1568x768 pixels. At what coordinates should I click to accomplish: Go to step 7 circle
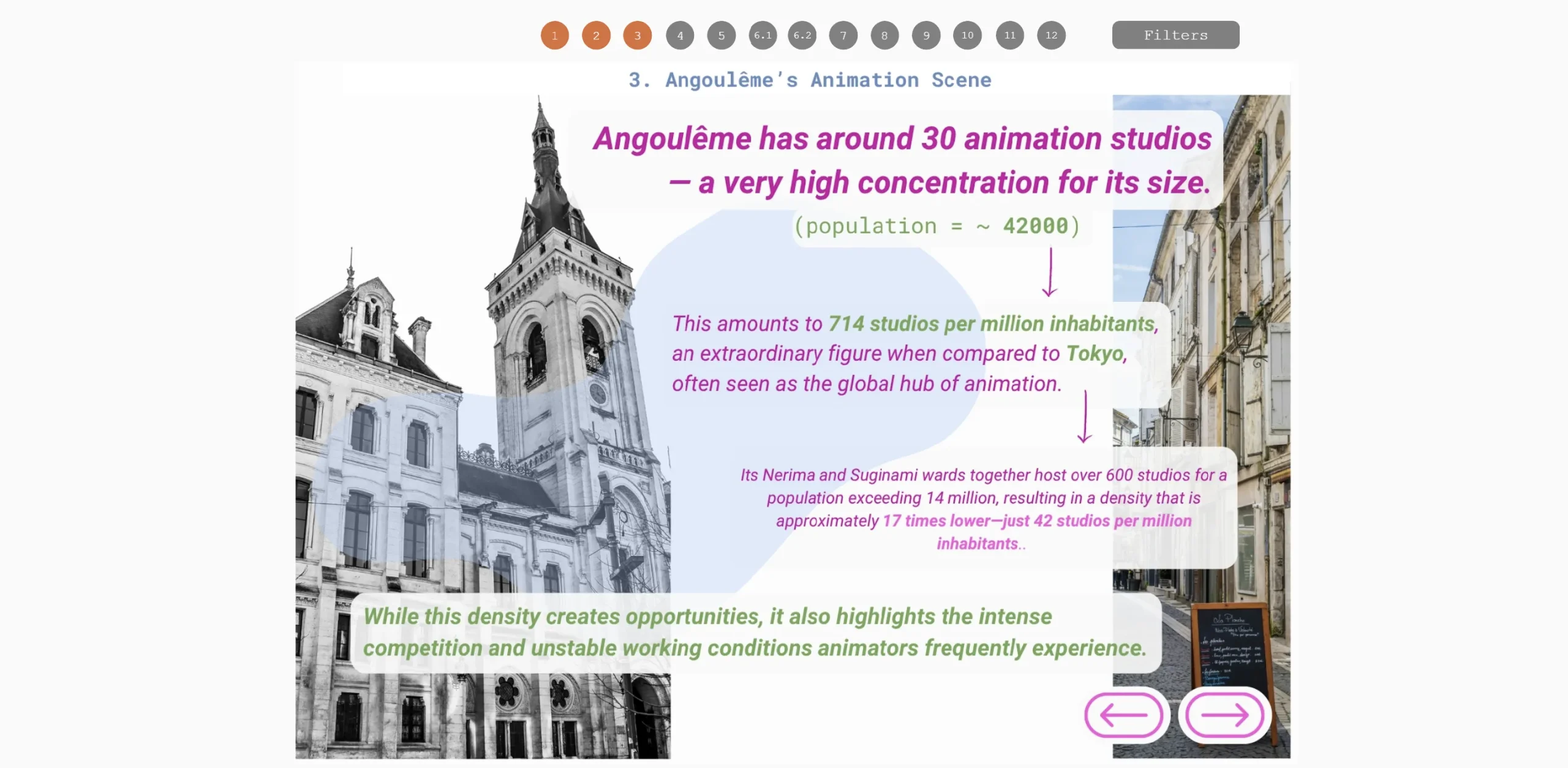point(843,36)
